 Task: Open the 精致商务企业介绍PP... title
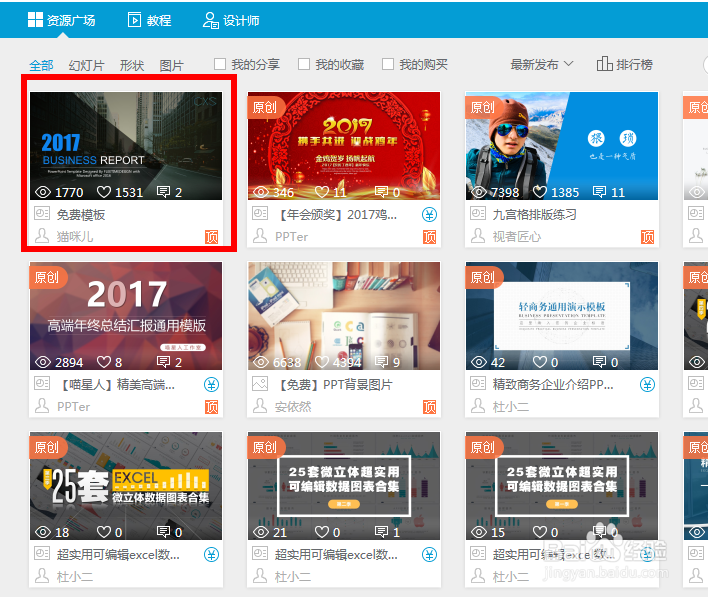(x=553, y=385)
